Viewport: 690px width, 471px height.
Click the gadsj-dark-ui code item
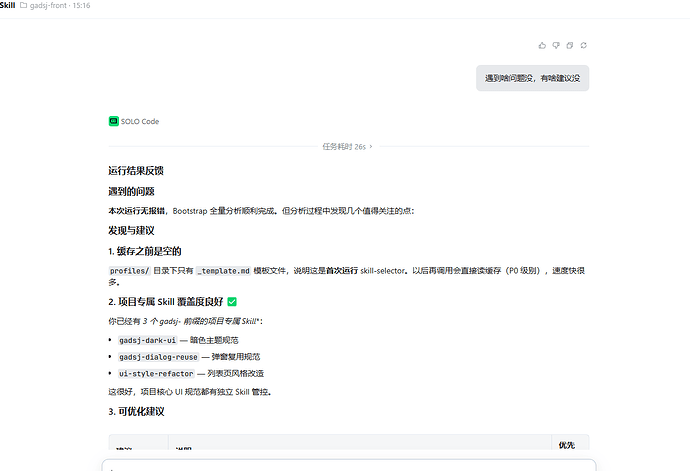[x=147, y=340]
